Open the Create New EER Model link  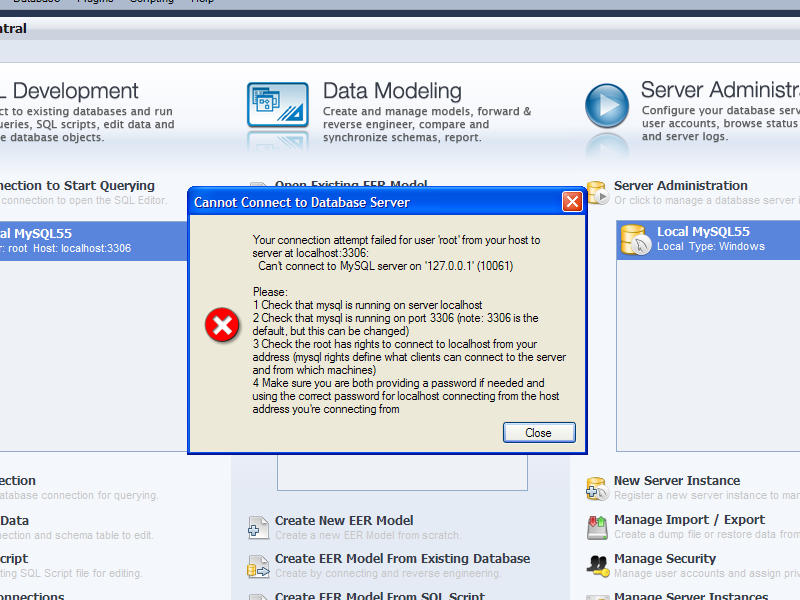click(x=344, y=520)
